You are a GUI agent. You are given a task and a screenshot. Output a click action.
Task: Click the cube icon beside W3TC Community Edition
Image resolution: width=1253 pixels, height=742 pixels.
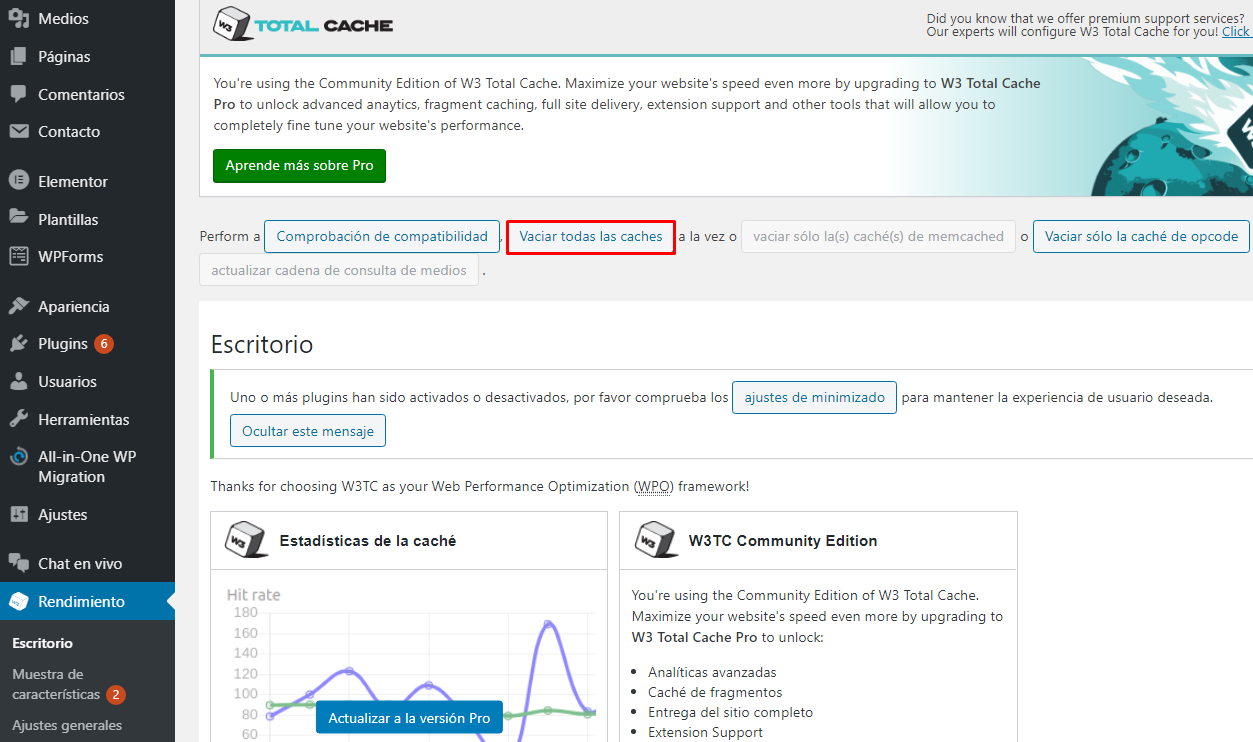654,540
